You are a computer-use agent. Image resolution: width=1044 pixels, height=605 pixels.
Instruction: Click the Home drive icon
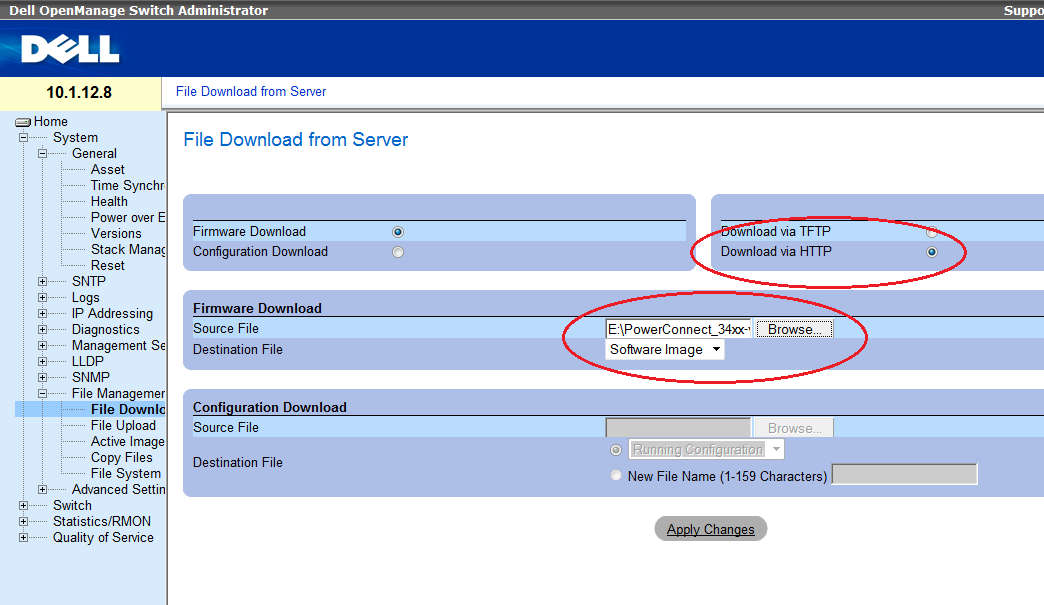[23, 122]
